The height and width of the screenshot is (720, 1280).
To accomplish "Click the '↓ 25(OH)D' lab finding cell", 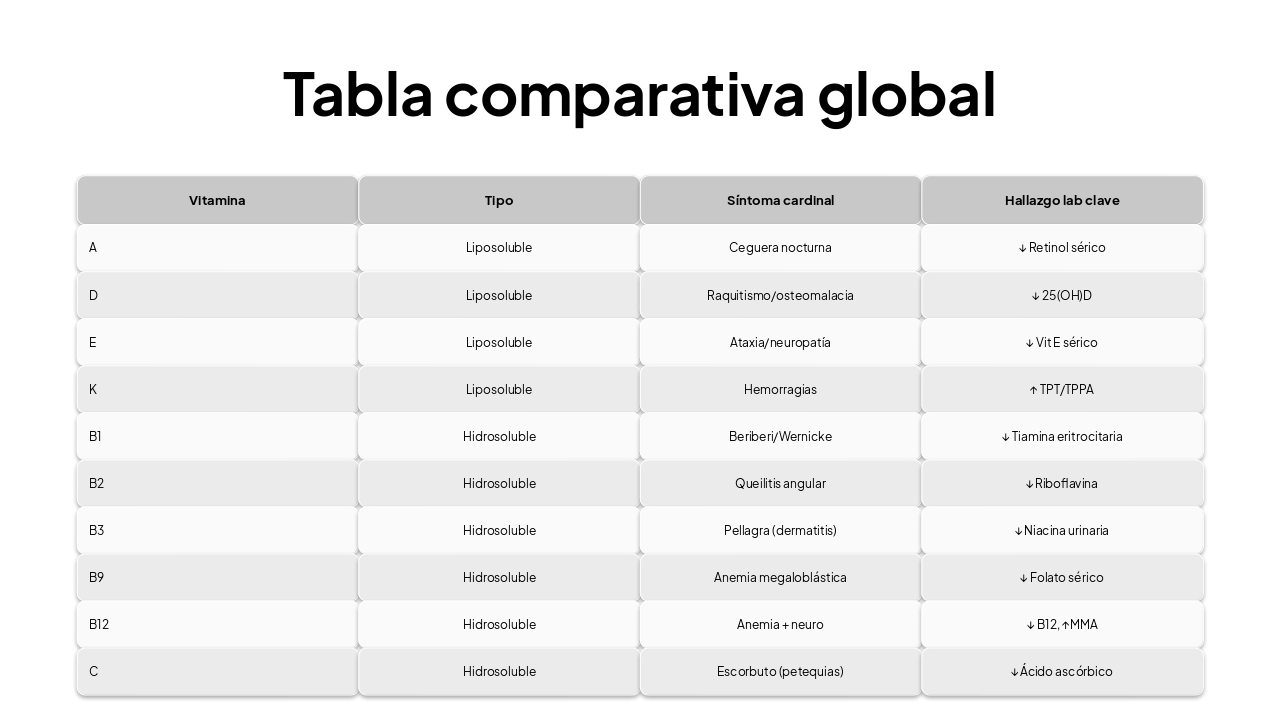I will coord(1062,295).
